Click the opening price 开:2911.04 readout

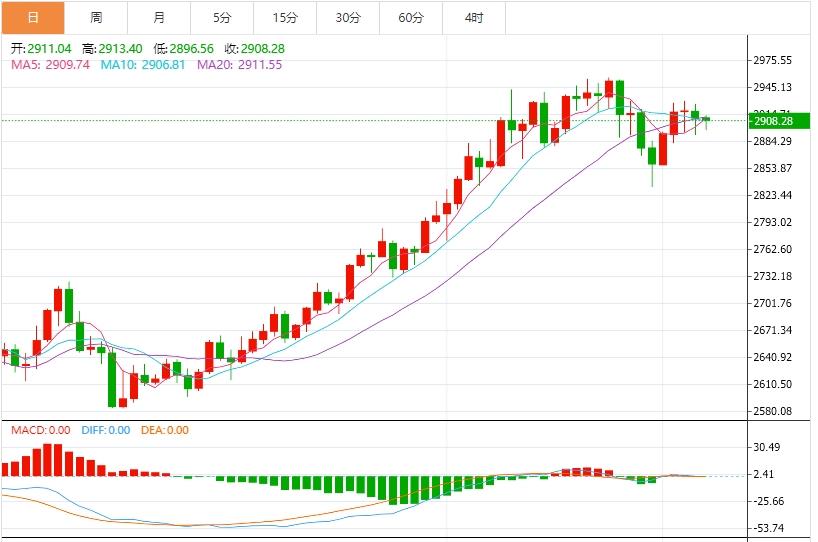42,48
